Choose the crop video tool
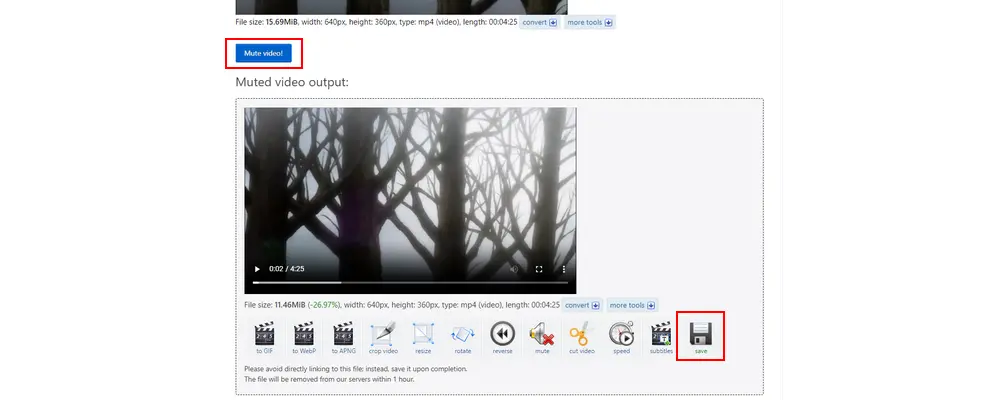Image resolution: width=1000 pixels, height=400 pixels. click(383, 337)
